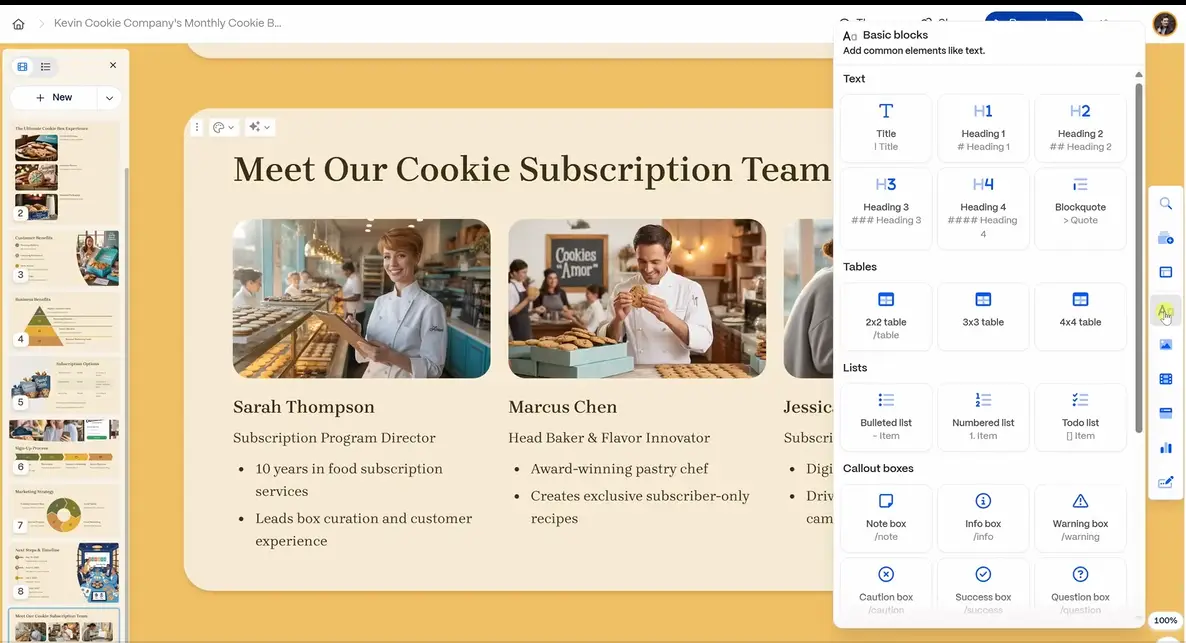Screen dimensions: 1186x643
Task: Select slide 3 thumbnail Customer Benefits
Action: [64, 258]
